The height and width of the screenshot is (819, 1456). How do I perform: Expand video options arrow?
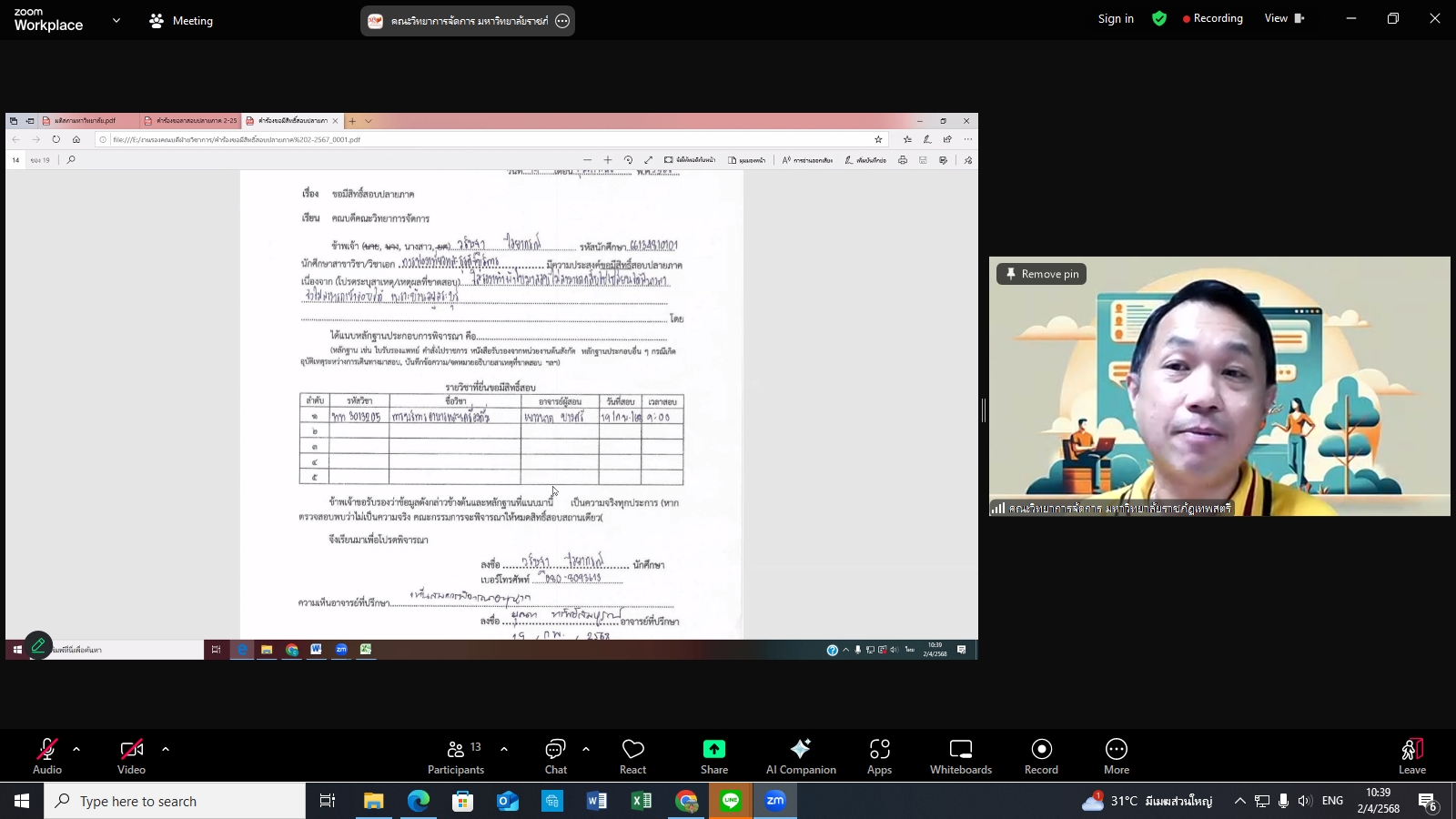click(x=166, y=749)
